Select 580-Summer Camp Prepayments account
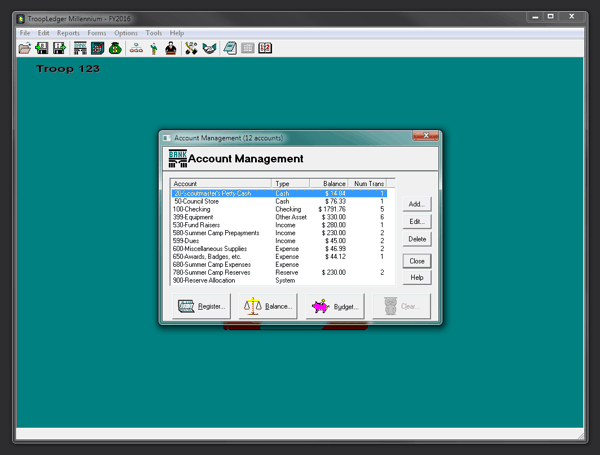The width and height of the screenshot is (600, 455). [279, 233]
